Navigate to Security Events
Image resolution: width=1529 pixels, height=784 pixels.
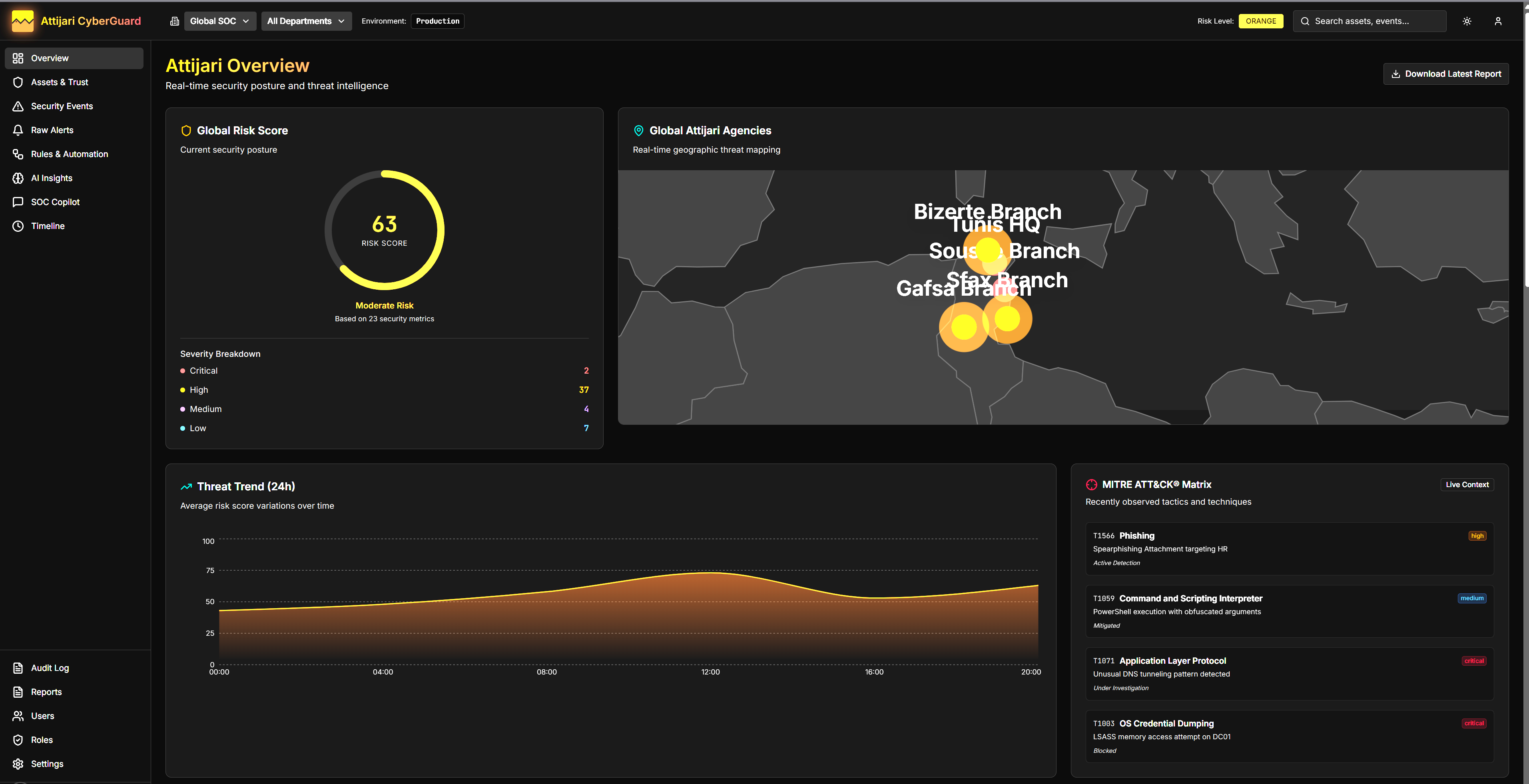click(x=74, y=106)
